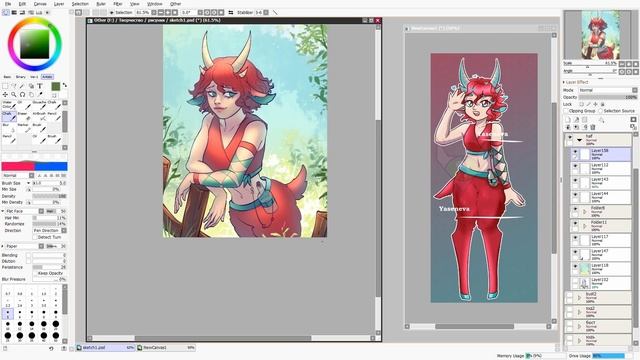Switch to the Binary brush set tab
Image resolution: width=640 pixels, height=360 pixels.
20,77
